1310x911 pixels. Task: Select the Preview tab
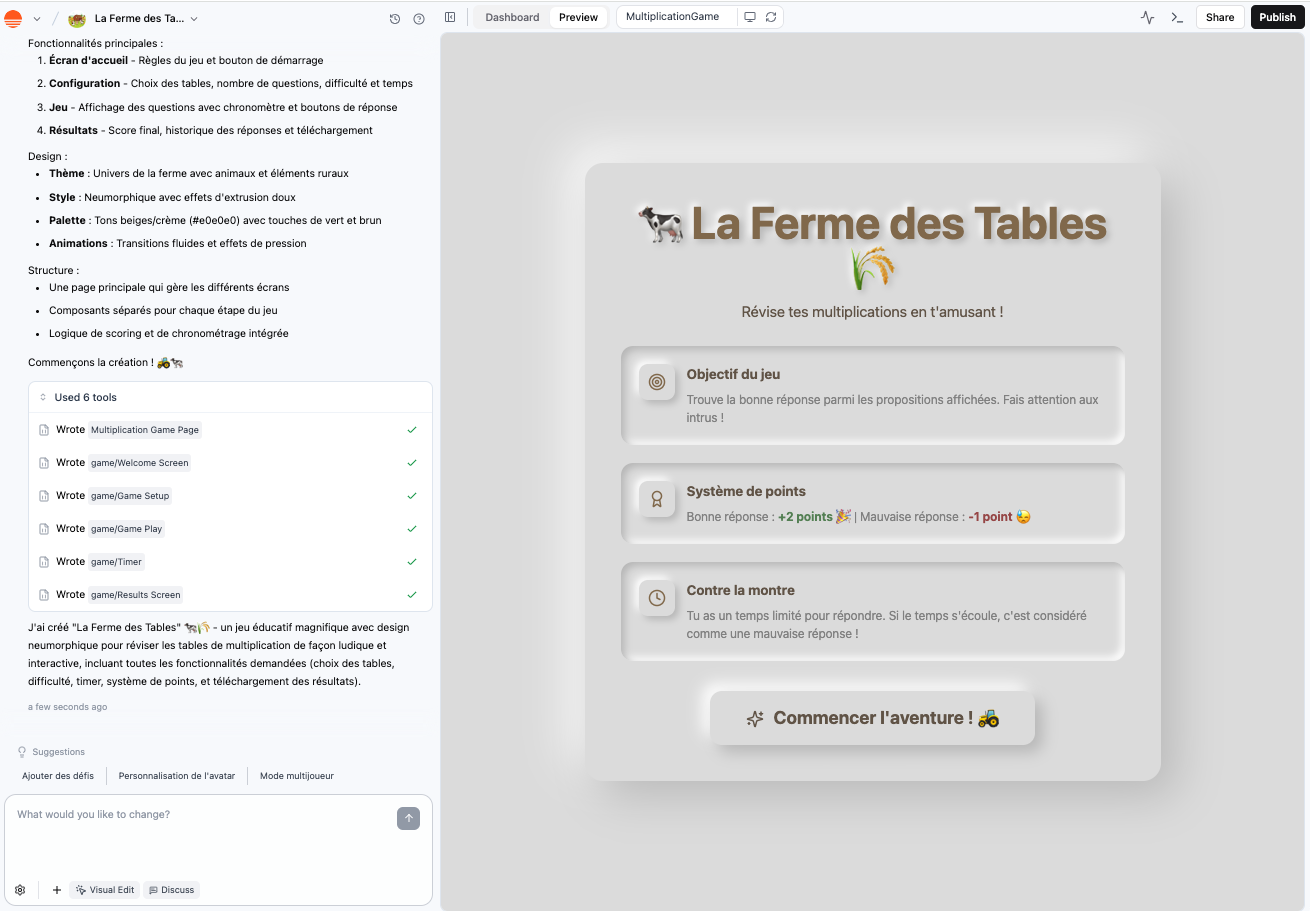578,17
